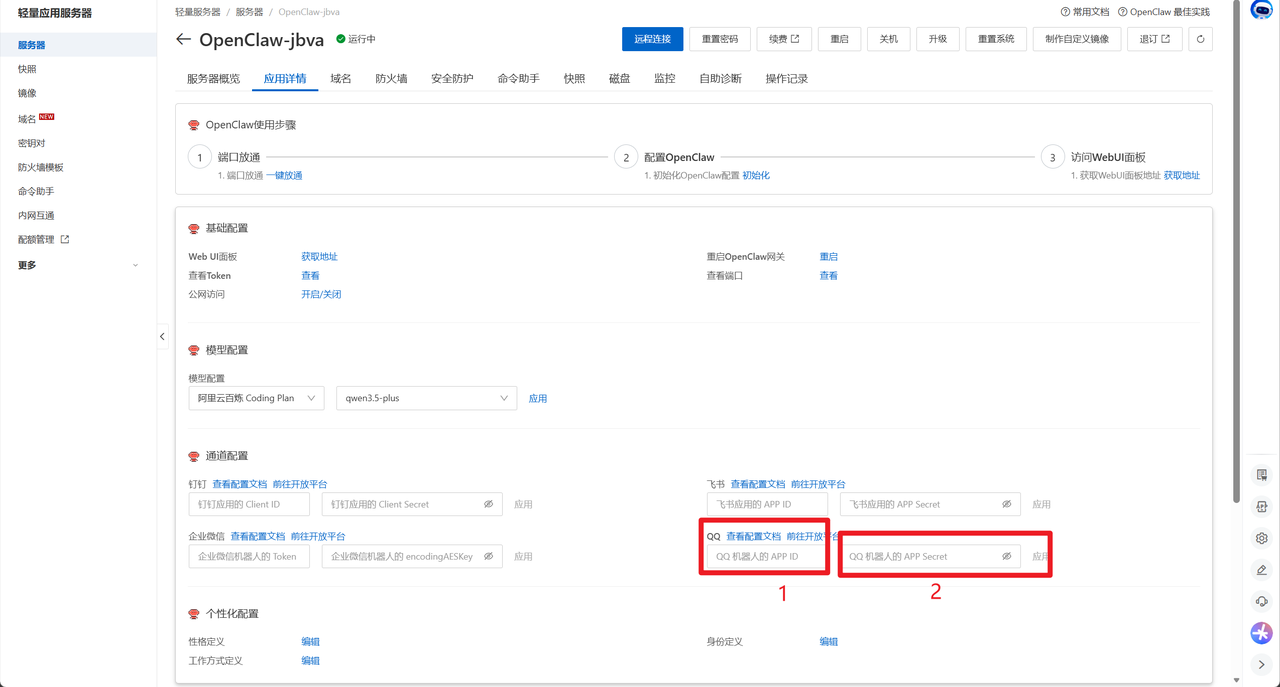
Task: Click the QQ 机器人的 APP ID field
Action: point(767,556)
